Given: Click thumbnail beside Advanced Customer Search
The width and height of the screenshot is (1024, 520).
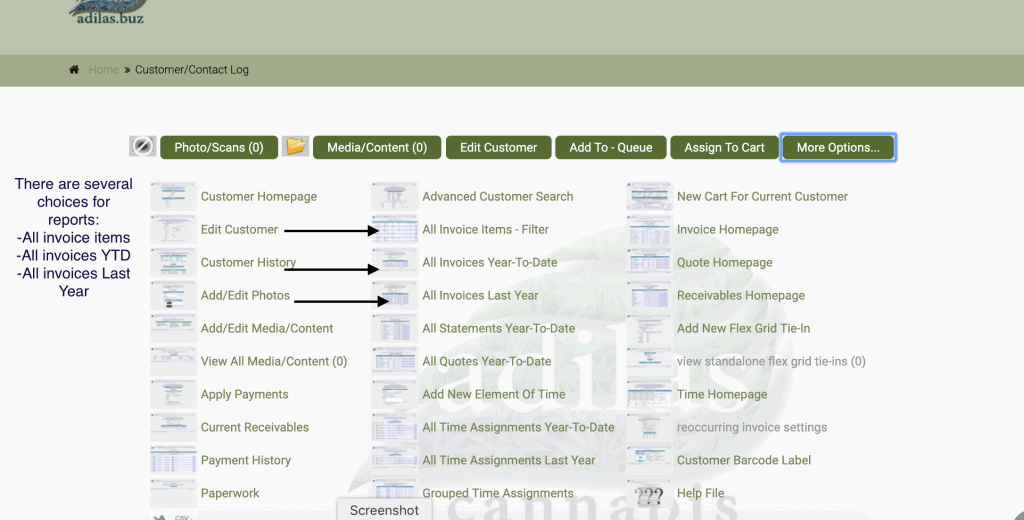Looking at the screenshot, I should pos(394,196).
